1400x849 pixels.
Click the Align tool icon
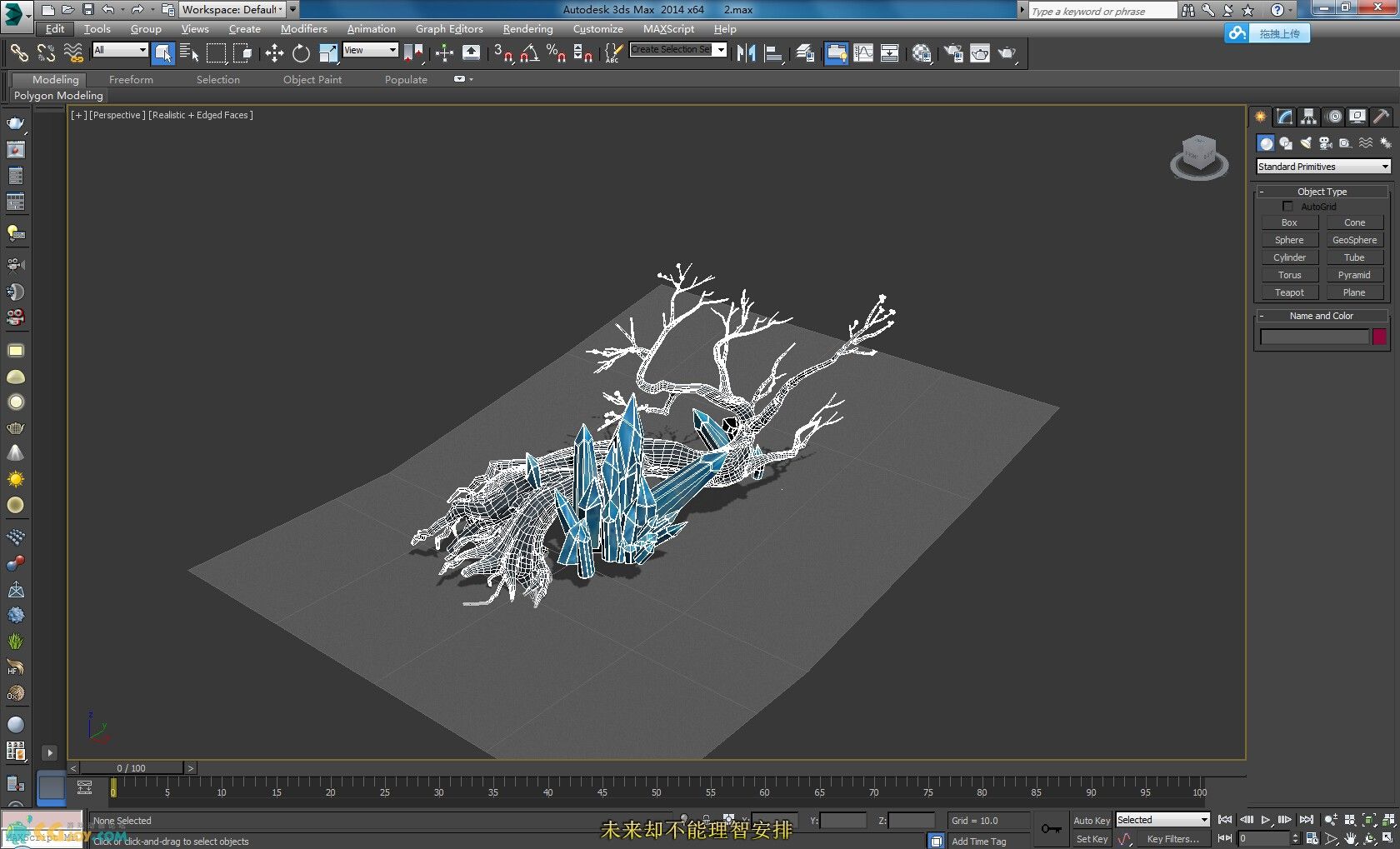click(x=773, y=53)
